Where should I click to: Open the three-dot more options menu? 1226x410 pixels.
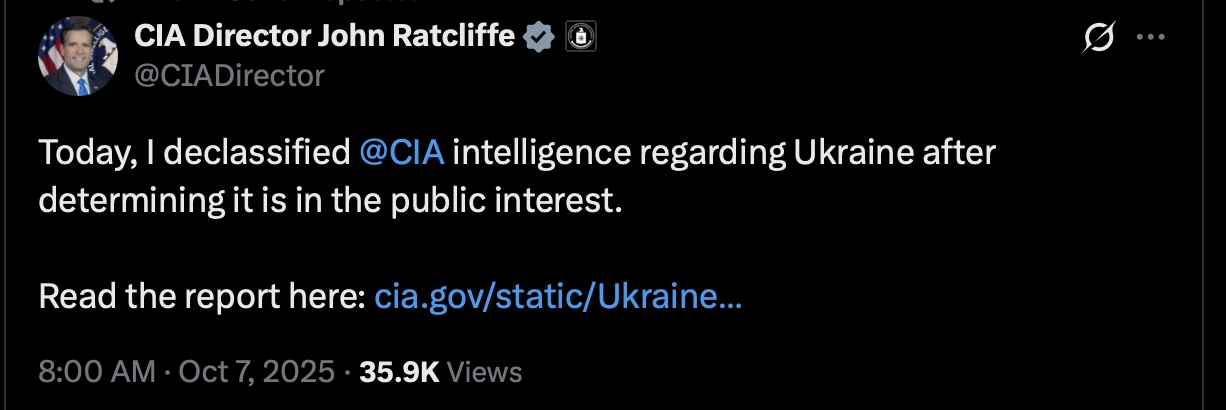pyautogui.click(x=1152, y=39)
